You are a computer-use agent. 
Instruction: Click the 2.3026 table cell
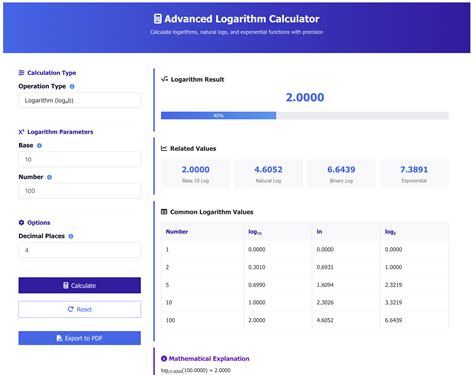coord(346,302)
